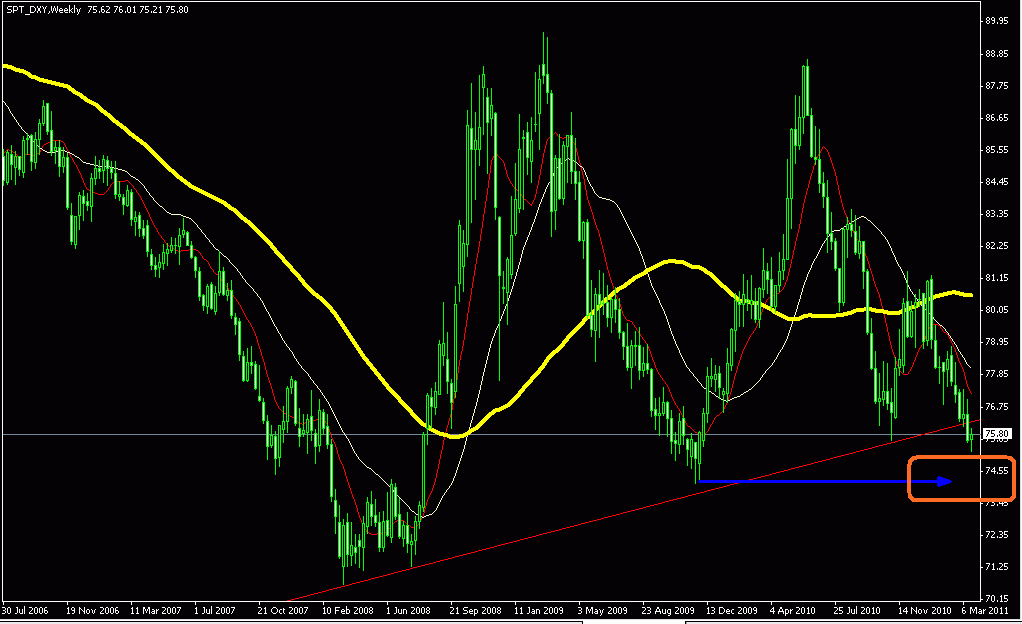Click the 72.35 price axis label

tap(997, 534)
